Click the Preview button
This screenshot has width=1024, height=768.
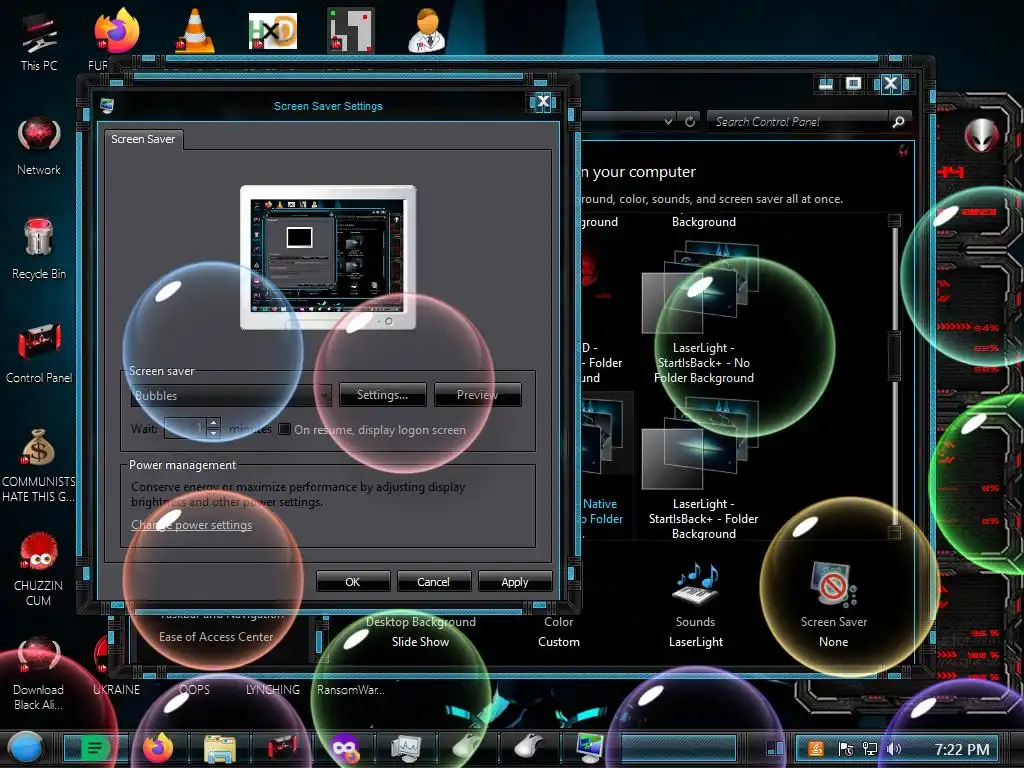[x=477, y=394]
